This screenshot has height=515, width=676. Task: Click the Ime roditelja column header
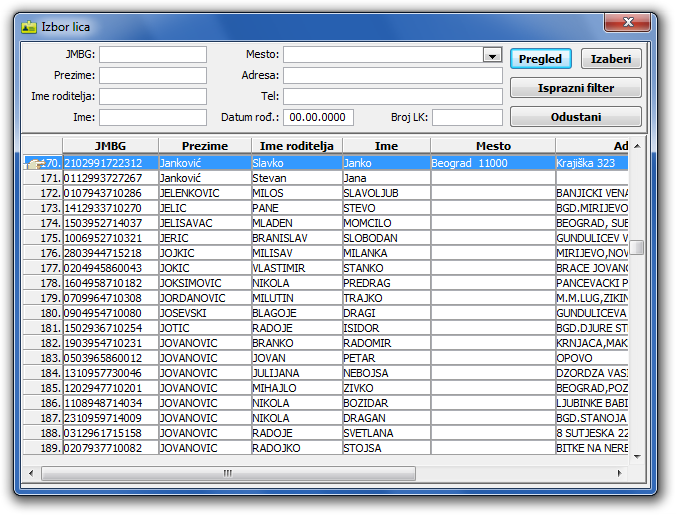295,146
